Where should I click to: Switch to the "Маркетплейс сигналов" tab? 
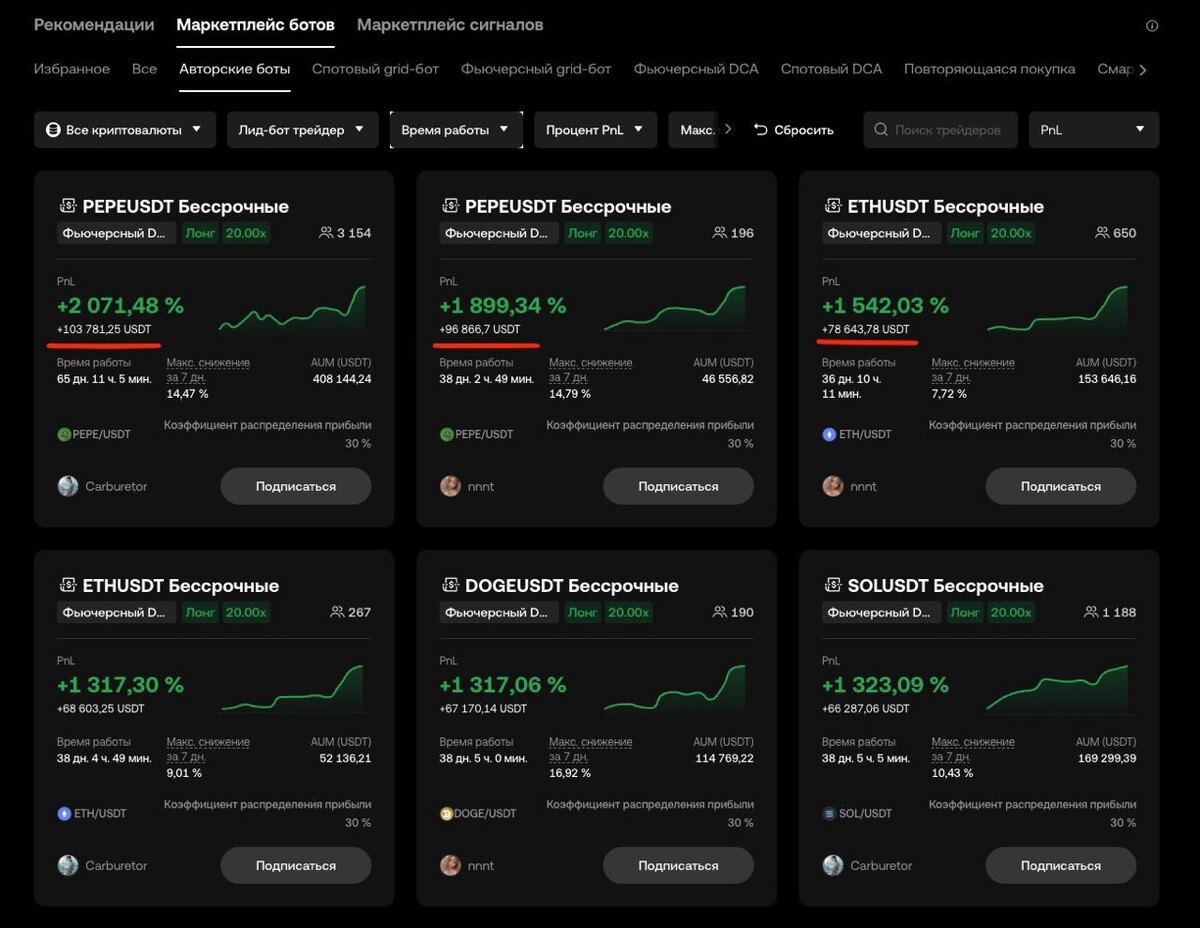tap(450, 25)
